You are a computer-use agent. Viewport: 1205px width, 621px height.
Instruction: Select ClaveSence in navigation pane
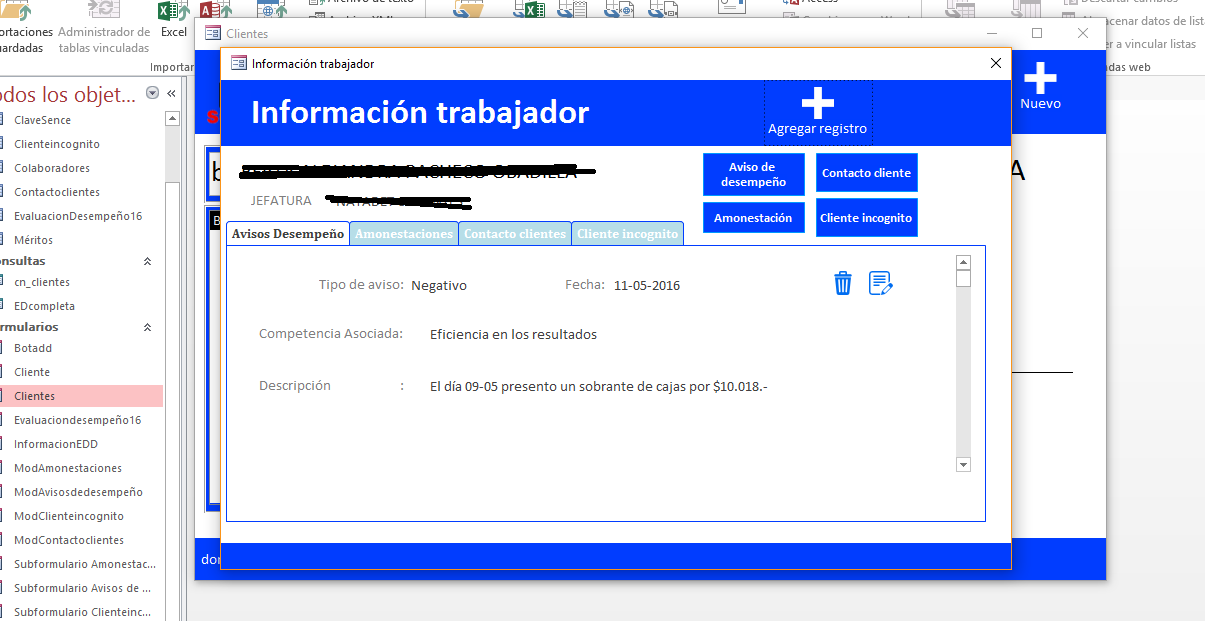point(42,120)
